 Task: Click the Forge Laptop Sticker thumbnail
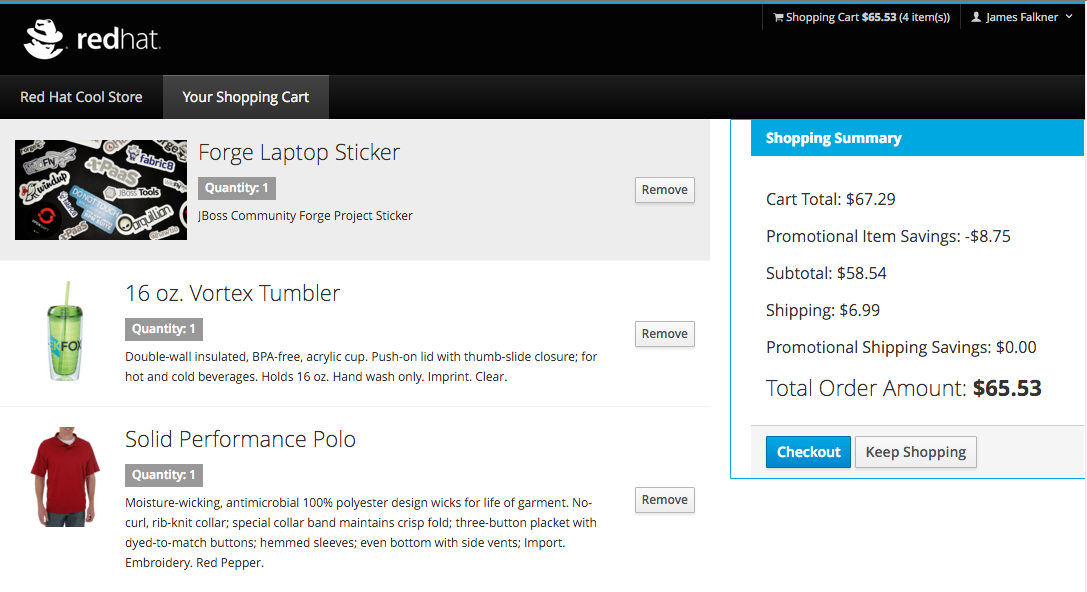[101, 190]
